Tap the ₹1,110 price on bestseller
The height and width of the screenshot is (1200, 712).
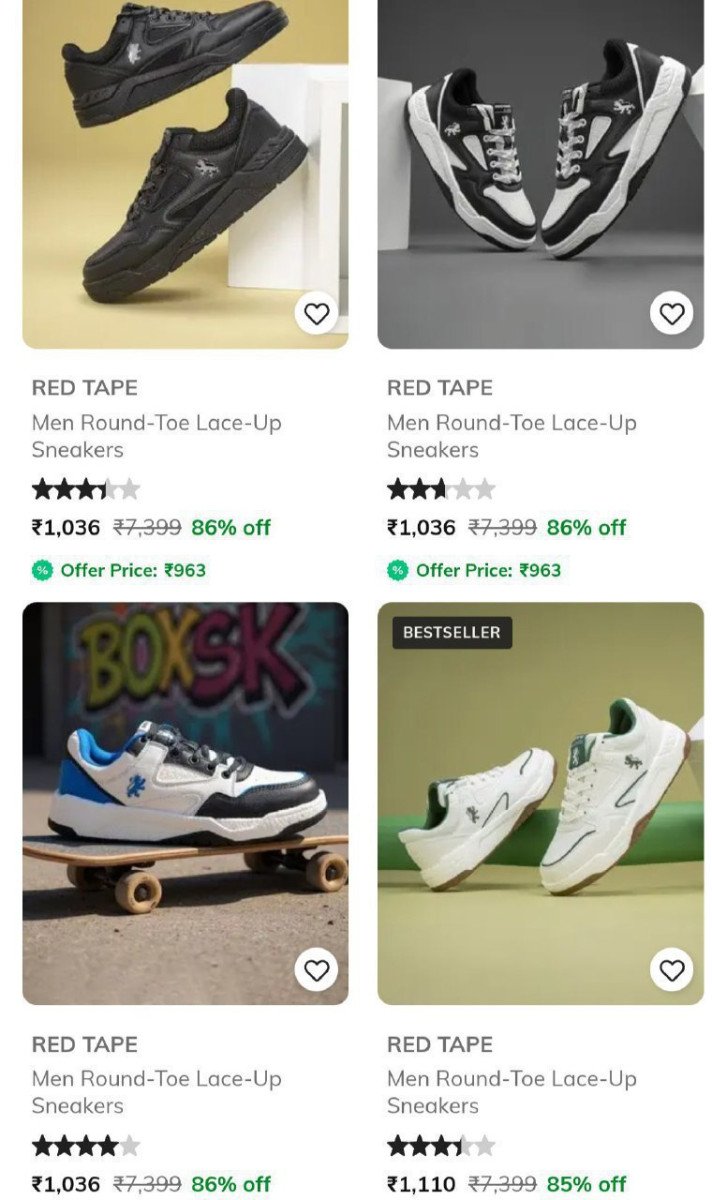(421, 1184)
